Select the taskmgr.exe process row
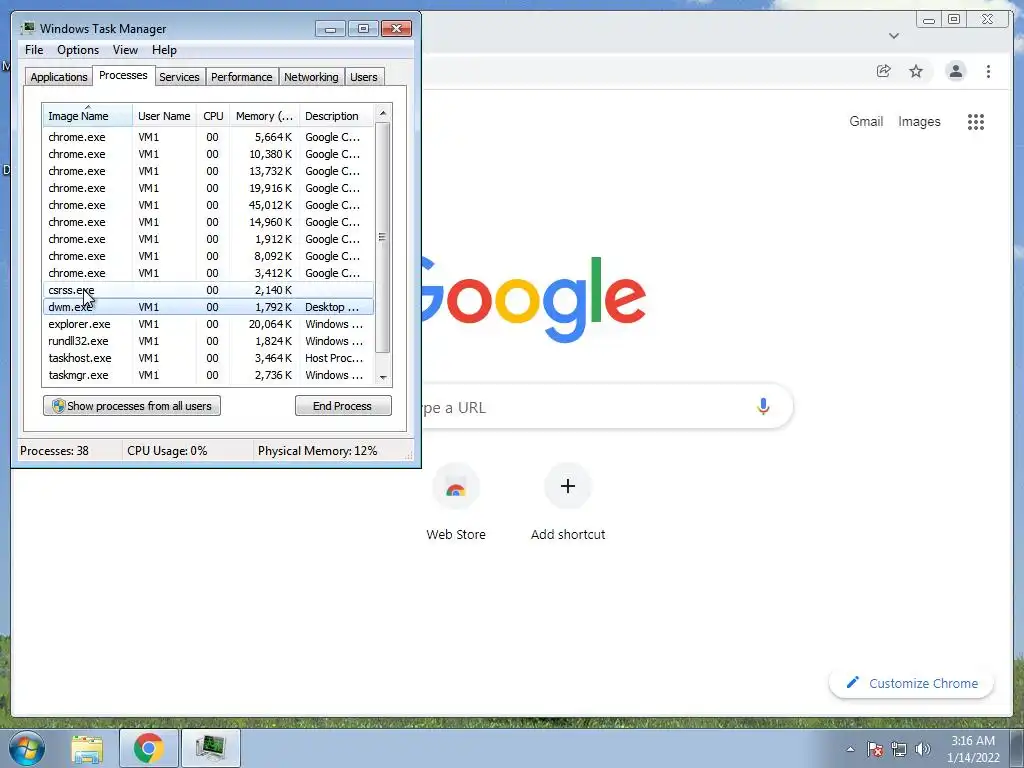The height and width of the screenshot is (768, 1024). coord(209,375)
